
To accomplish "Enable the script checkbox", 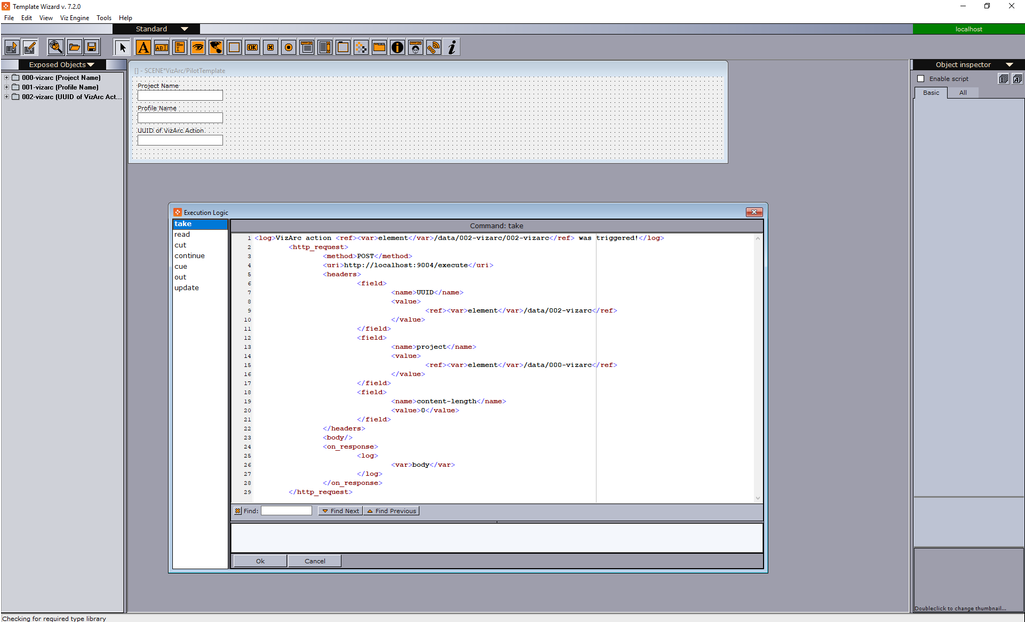I will [x=921, y=79].
